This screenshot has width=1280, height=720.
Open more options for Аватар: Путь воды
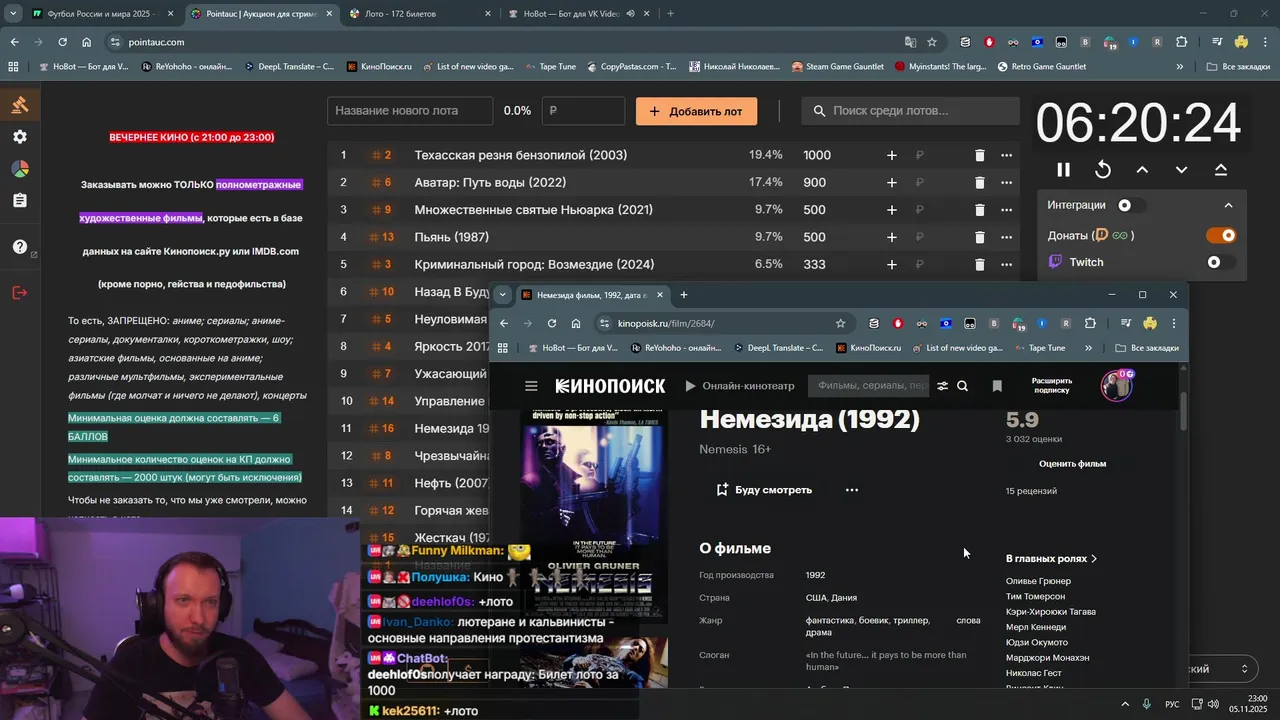point(1006,182)
